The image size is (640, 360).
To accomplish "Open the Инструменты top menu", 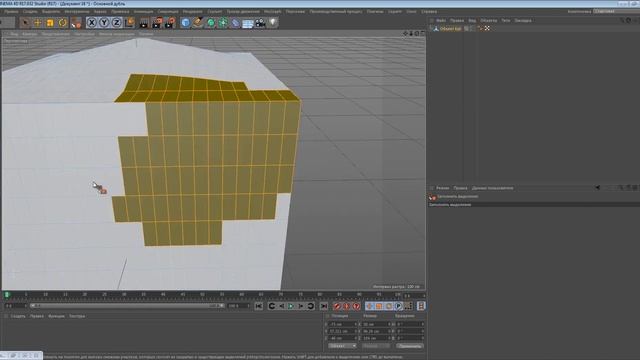I will 77,11.
